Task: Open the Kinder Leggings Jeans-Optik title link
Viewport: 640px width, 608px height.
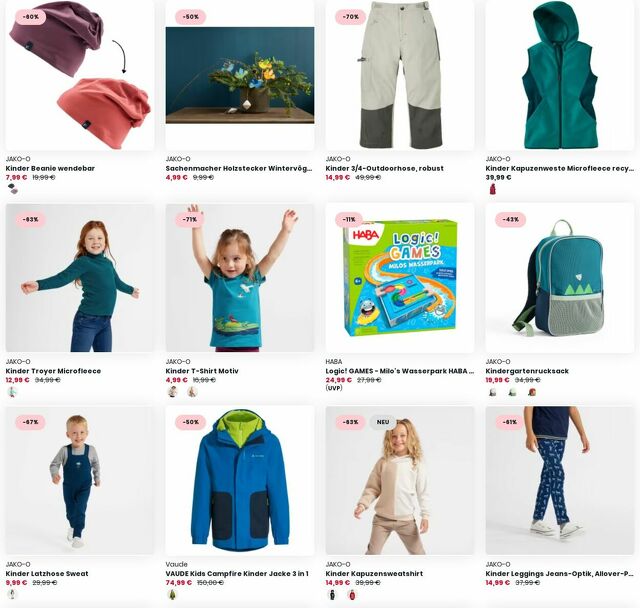Action: (560, 573)
